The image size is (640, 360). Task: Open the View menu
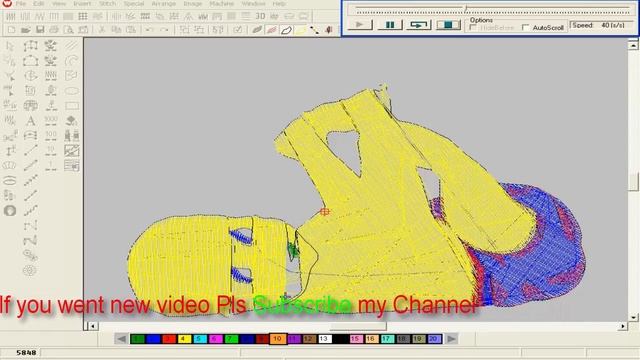pos(59,4)
